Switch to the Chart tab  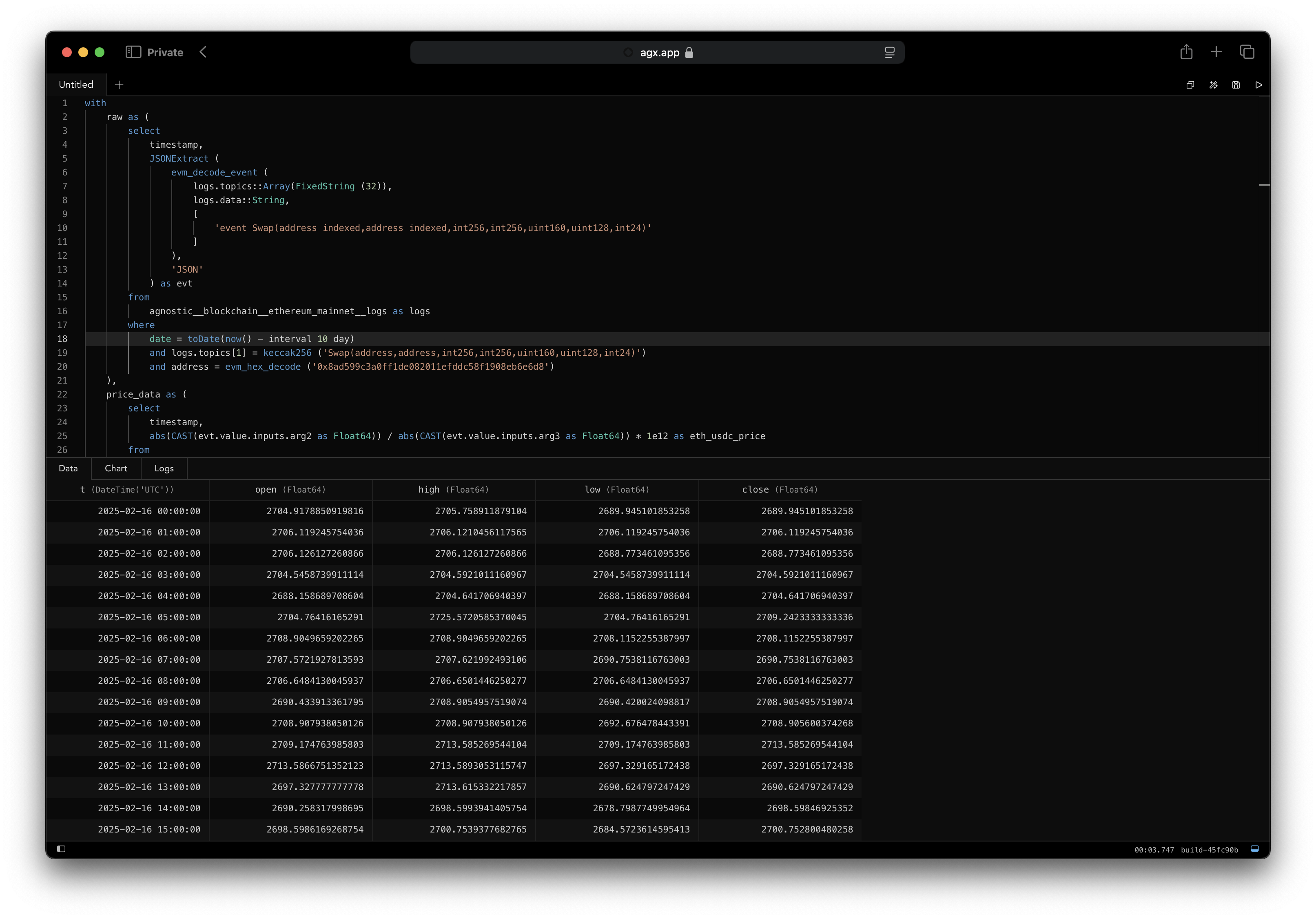(116, 468)
